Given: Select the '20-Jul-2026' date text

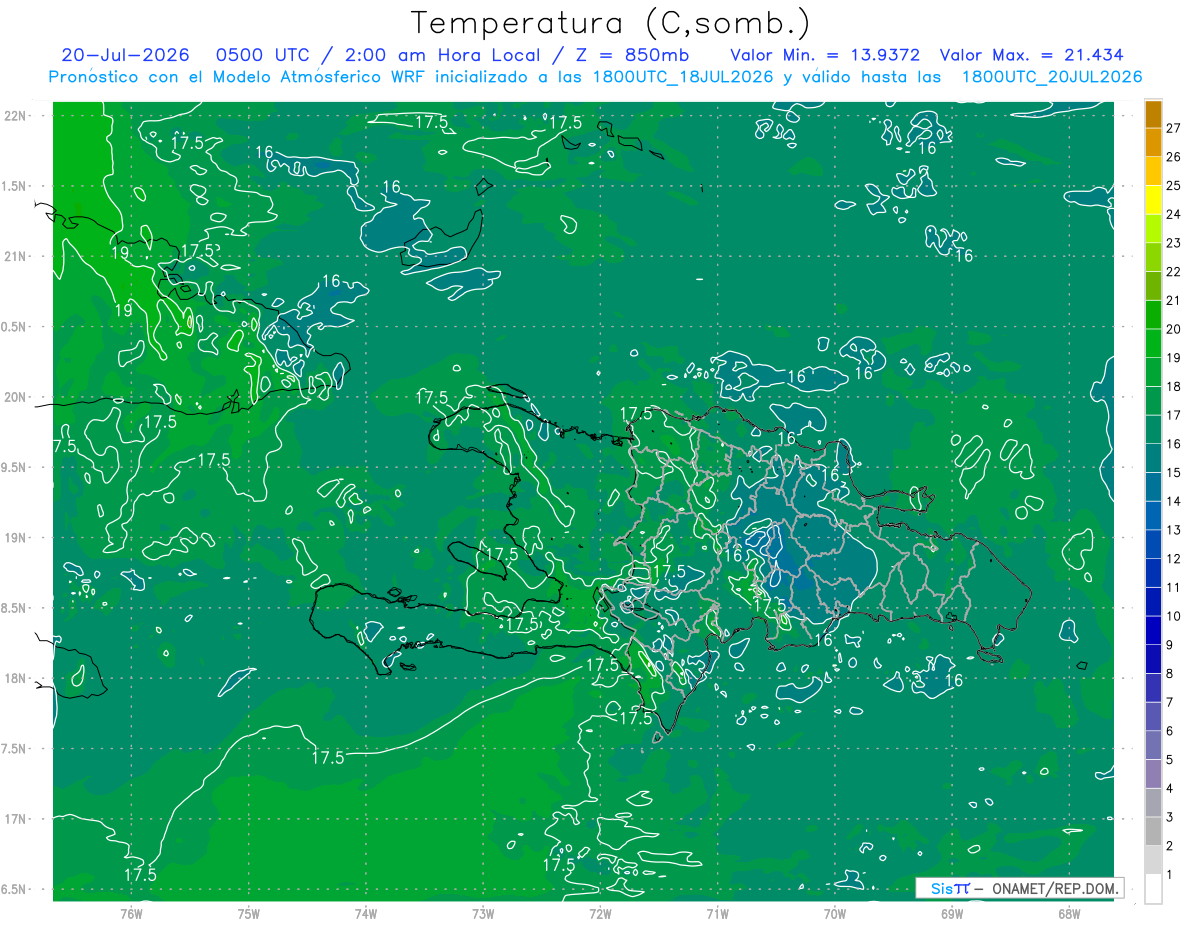Looking at the screenshot, I should tap(125, 55).
